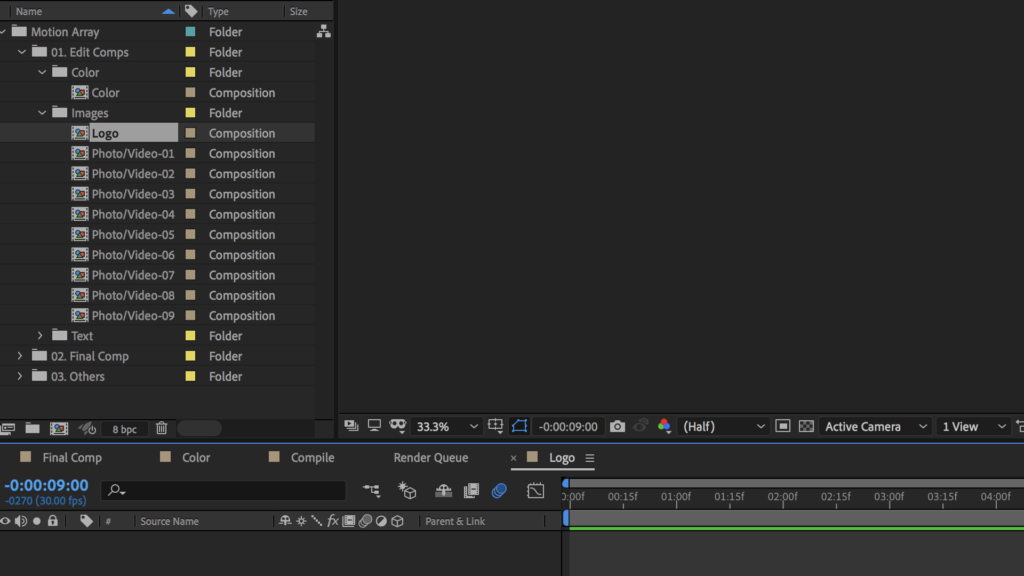Image resolution: width=1024 pixels, height=576 pixels.
Task: Open the 33.3% magnification dropdown
Action: coord(446,426)
